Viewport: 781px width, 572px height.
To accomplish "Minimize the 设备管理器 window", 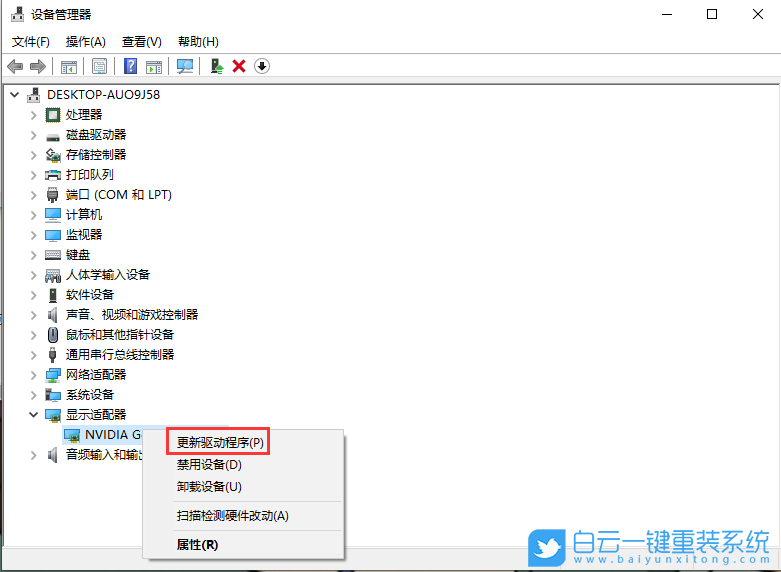I will click(x=667, y=14).
